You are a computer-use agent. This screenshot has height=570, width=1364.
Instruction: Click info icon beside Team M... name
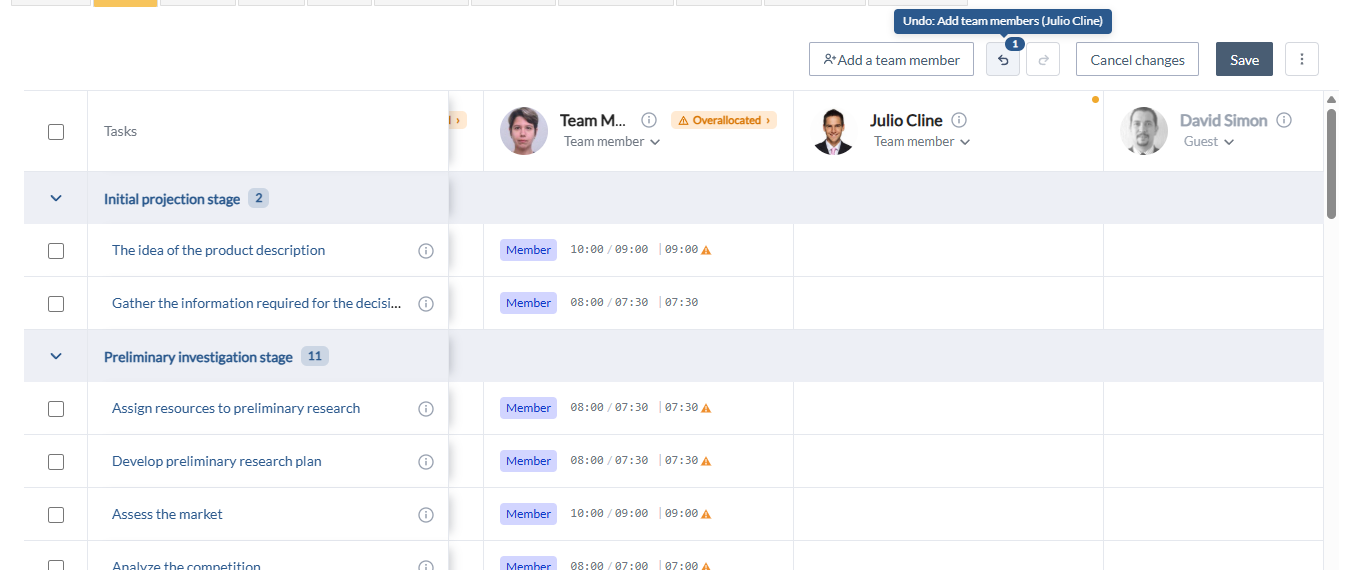tap(649, 120)
